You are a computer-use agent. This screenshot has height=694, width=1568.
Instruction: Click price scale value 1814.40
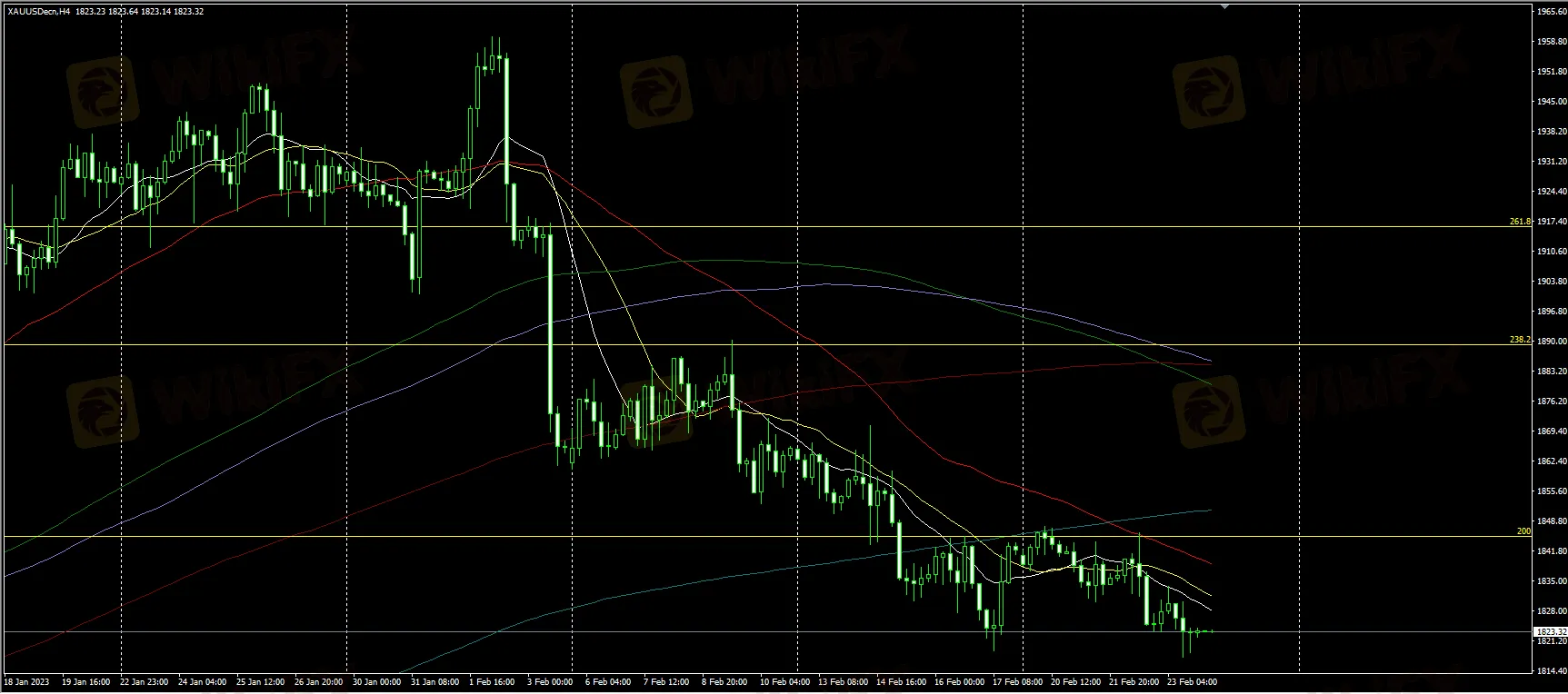(x=1550, y=670)
